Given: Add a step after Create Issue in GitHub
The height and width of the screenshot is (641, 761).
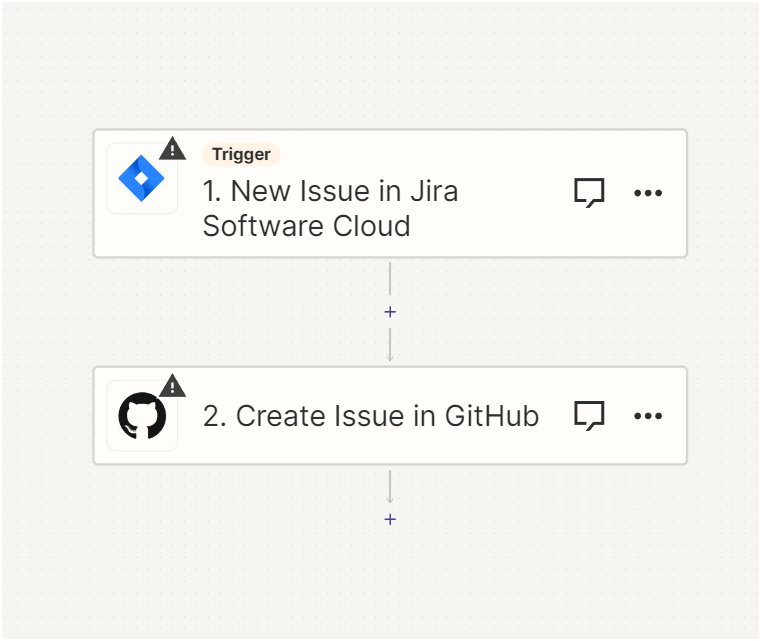Looking at the screenshot, I should point(390,519).
